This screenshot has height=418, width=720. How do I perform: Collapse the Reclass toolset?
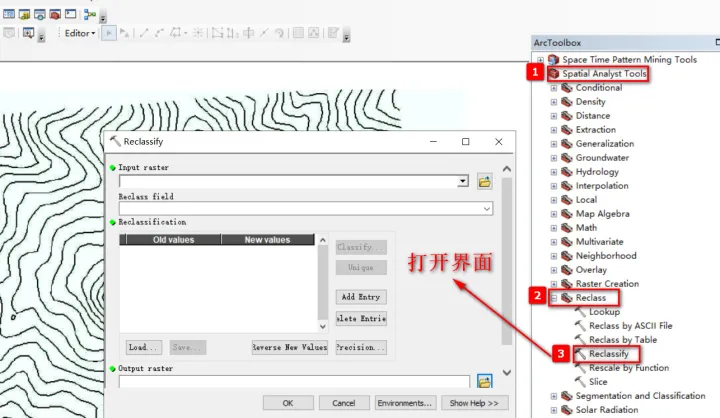click(554, 298)
